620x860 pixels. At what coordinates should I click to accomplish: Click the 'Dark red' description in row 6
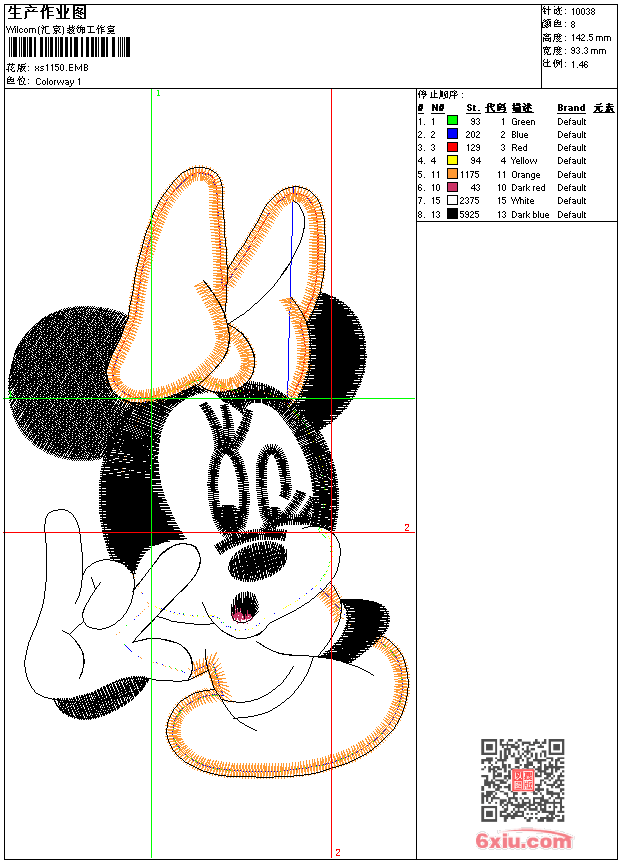[528, 188]
